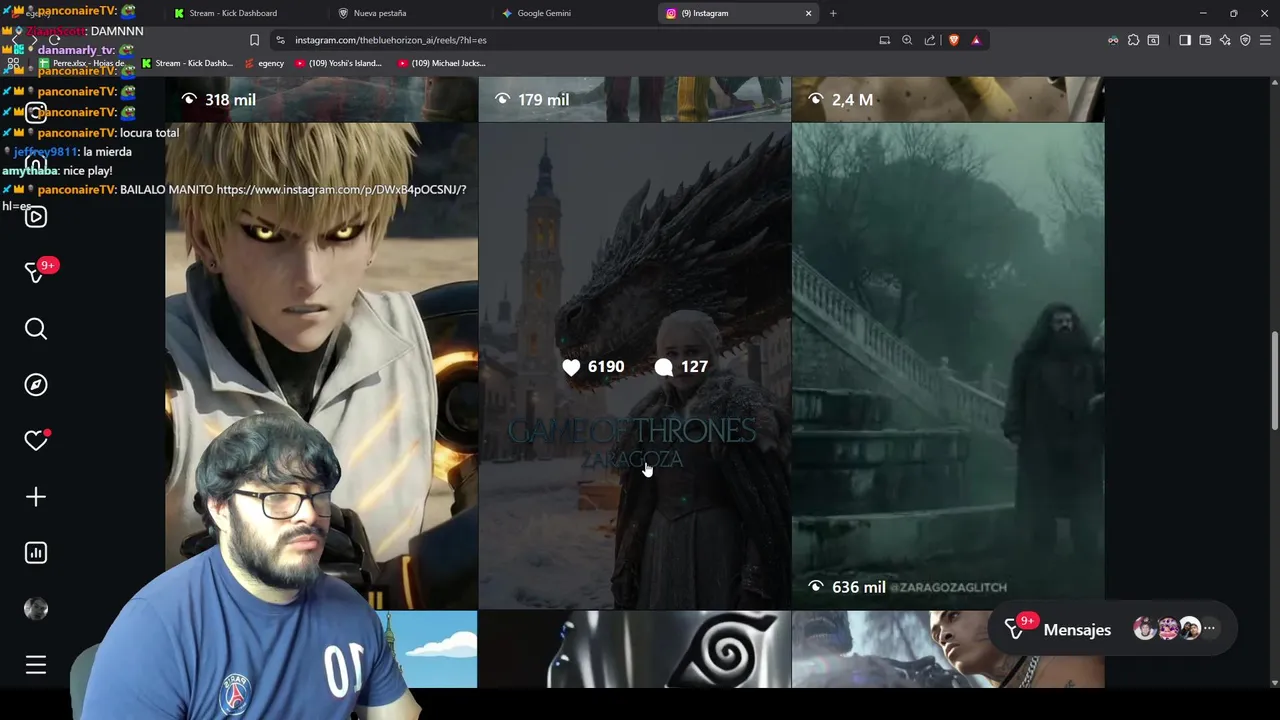View site information icon beside the URL
This screenshot has width=1280, height=720.
(280, 40)
